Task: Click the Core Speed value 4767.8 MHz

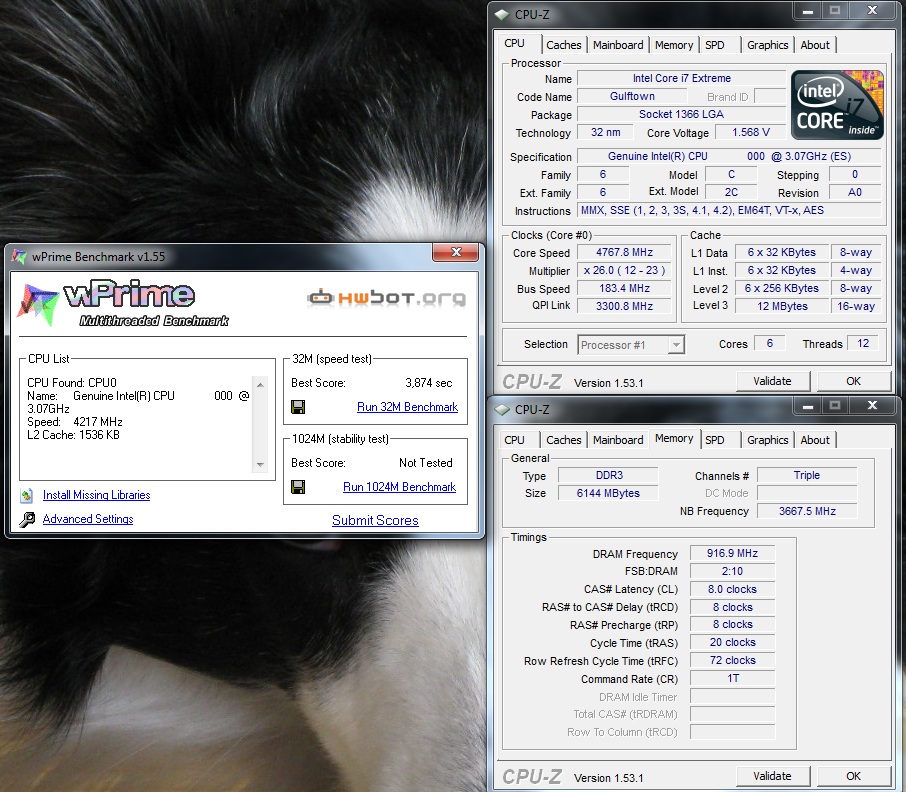Action: click(x=624, y=252)
